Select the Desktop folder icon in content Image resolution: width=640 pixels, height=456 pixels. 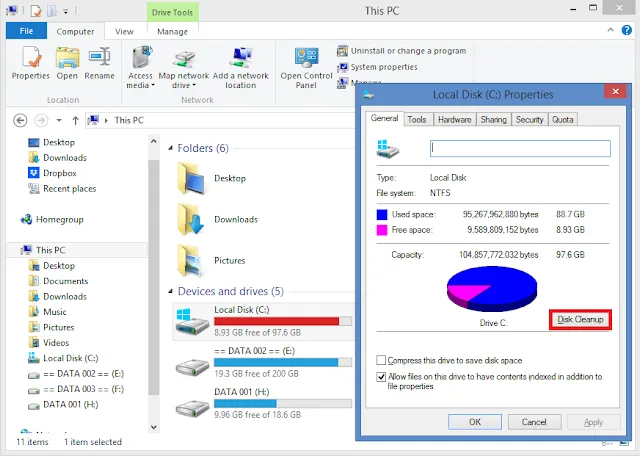pyautogui.click(x=191, y=178)
